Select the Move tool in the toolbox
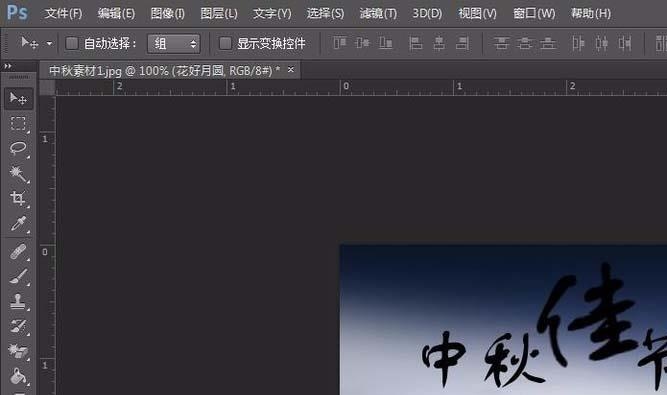 pyautogui.click(x=18, y=99)
